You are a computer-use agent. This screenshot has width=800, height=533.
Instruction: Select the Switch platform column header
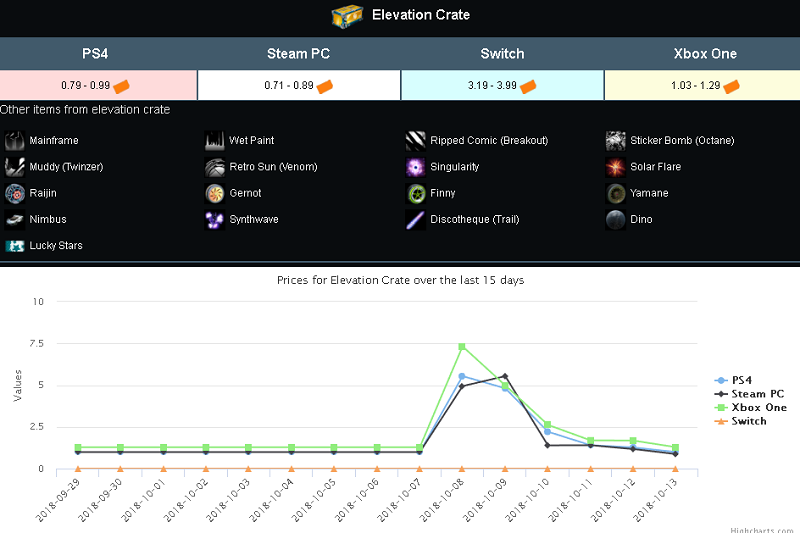502,54
